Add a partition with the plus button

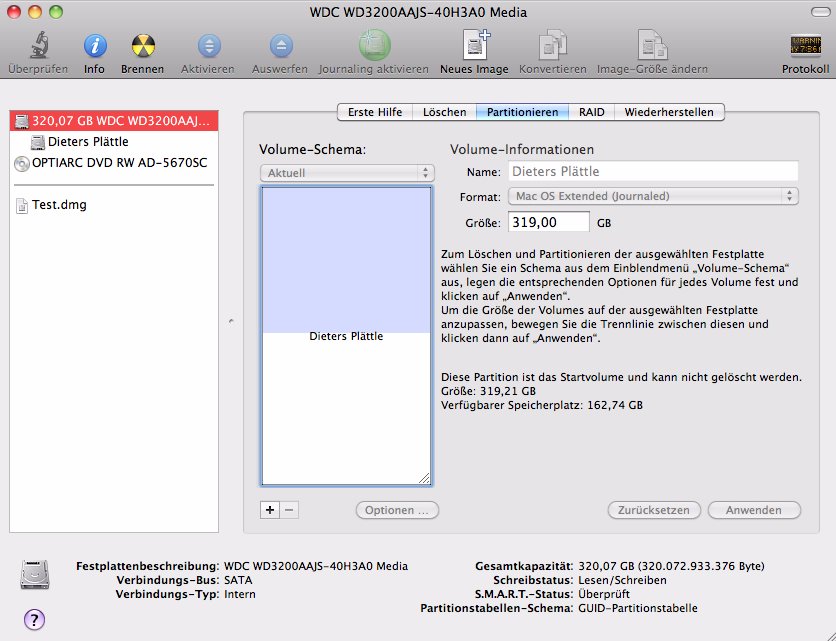pyautogui.click(x=269, y=510)
